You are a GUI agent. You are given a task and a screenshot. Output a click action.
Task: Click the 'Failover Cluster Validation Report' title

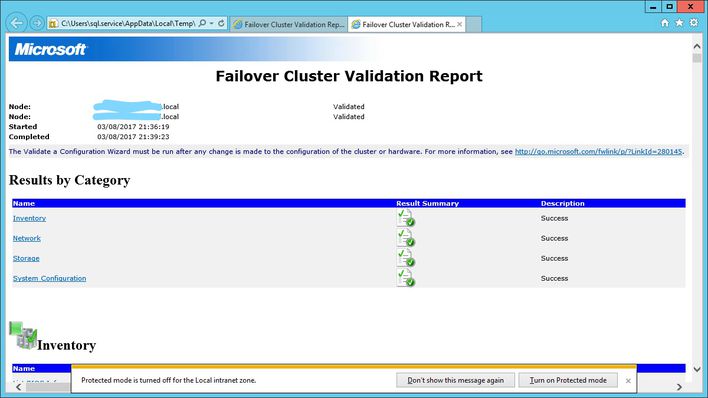(x=349, y=76)
